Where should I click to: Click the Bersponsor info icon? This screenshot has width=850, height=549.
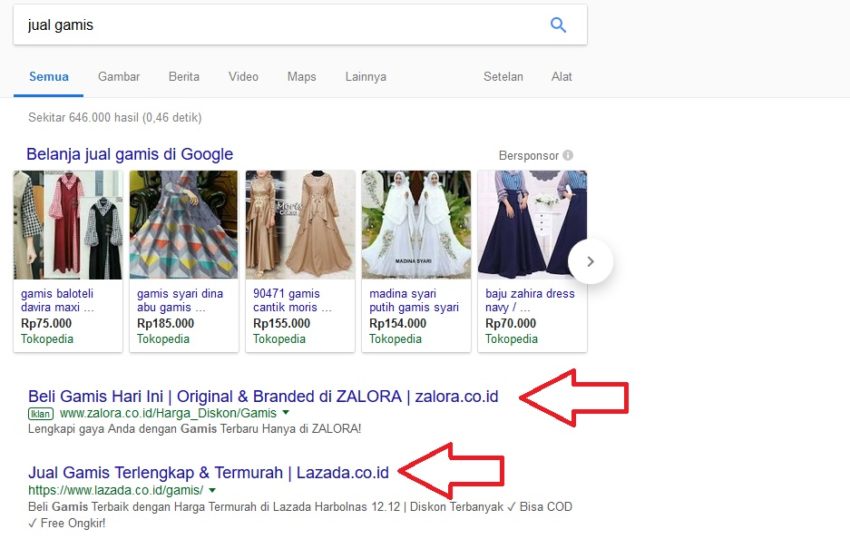click(568, 155)
